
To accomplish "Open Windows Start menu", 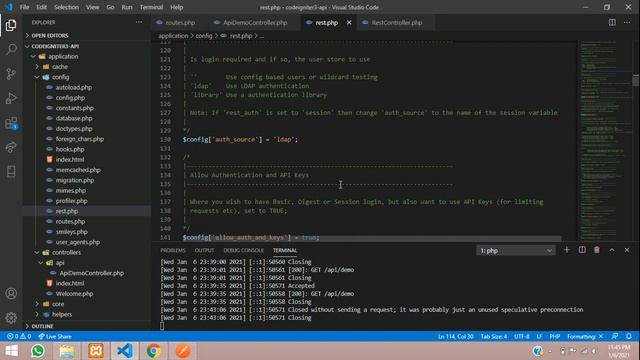I will point(11,351).
